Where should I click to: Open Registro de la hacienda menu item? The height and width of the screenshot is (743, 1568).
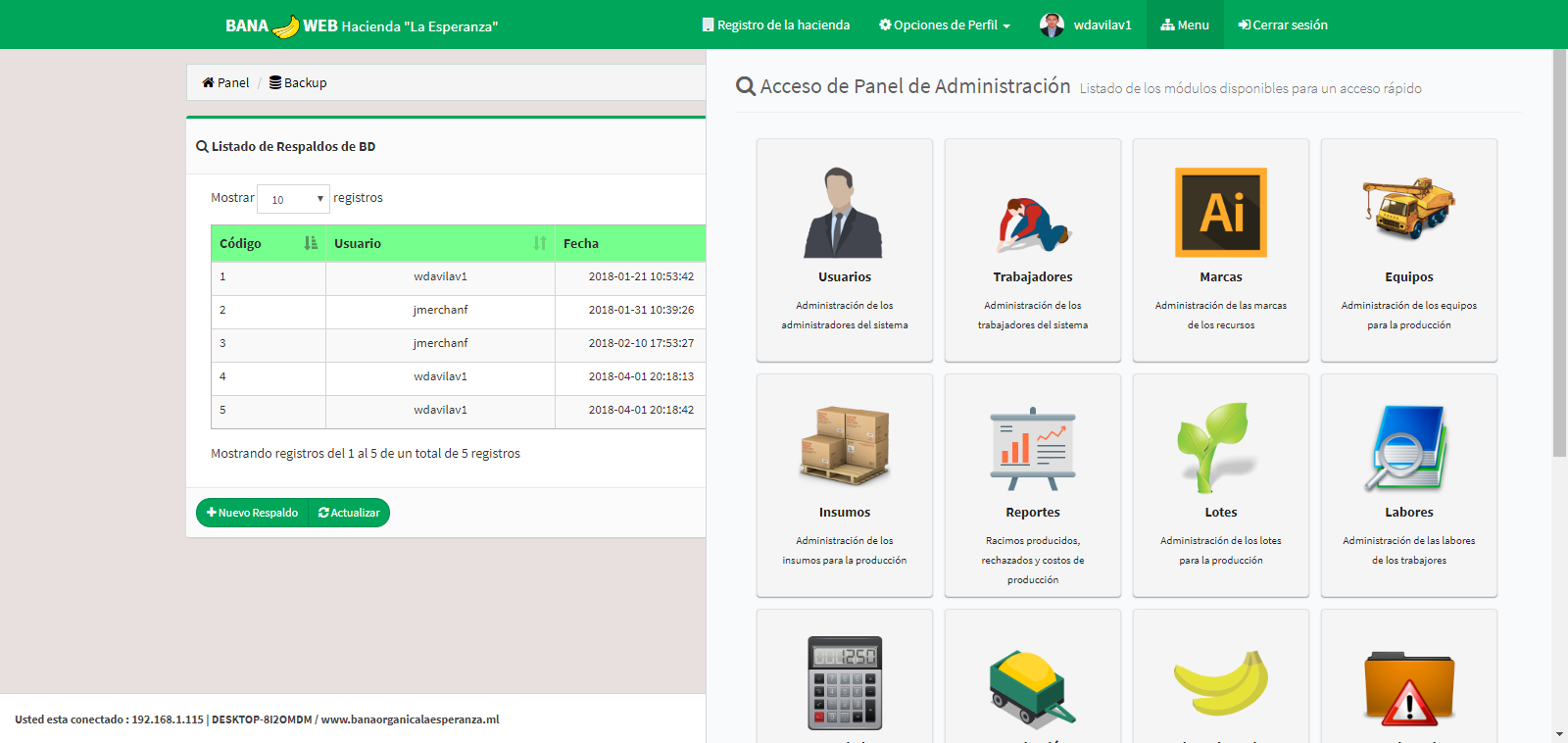775,25
